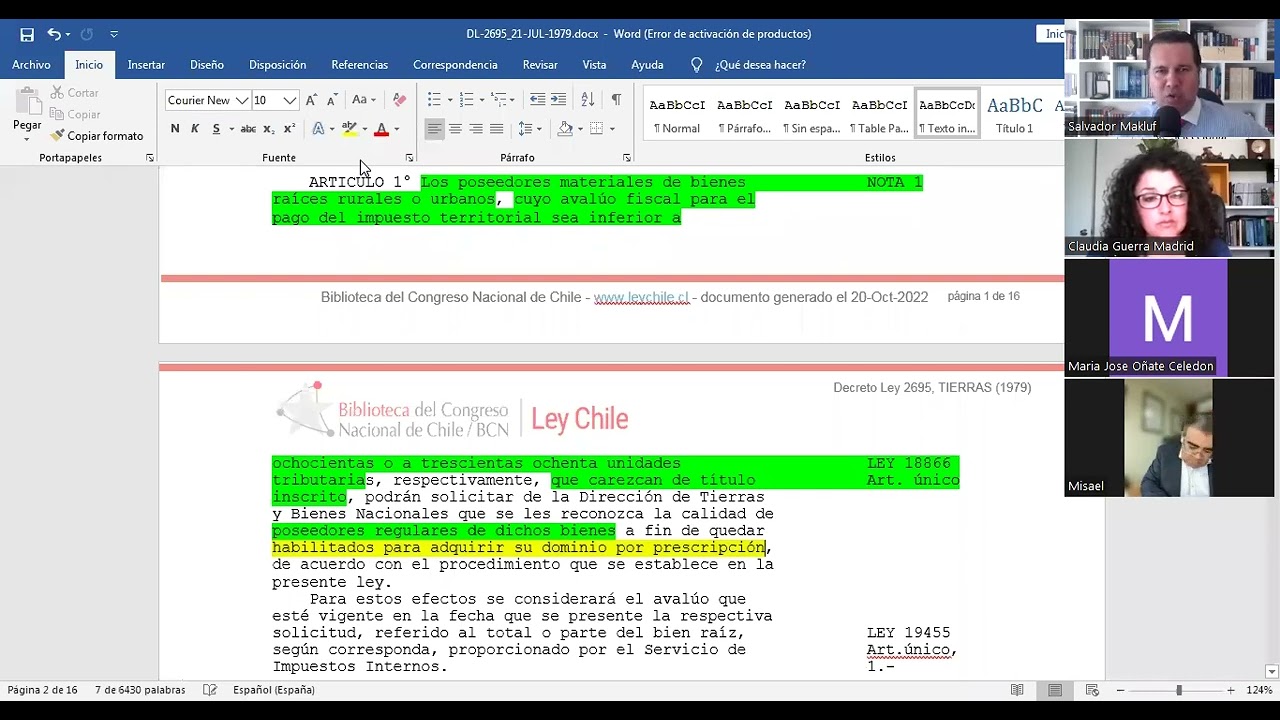Viewport: 1280px width, 720px height.
Task: Decrease paragraph indent
Action: 537,100
